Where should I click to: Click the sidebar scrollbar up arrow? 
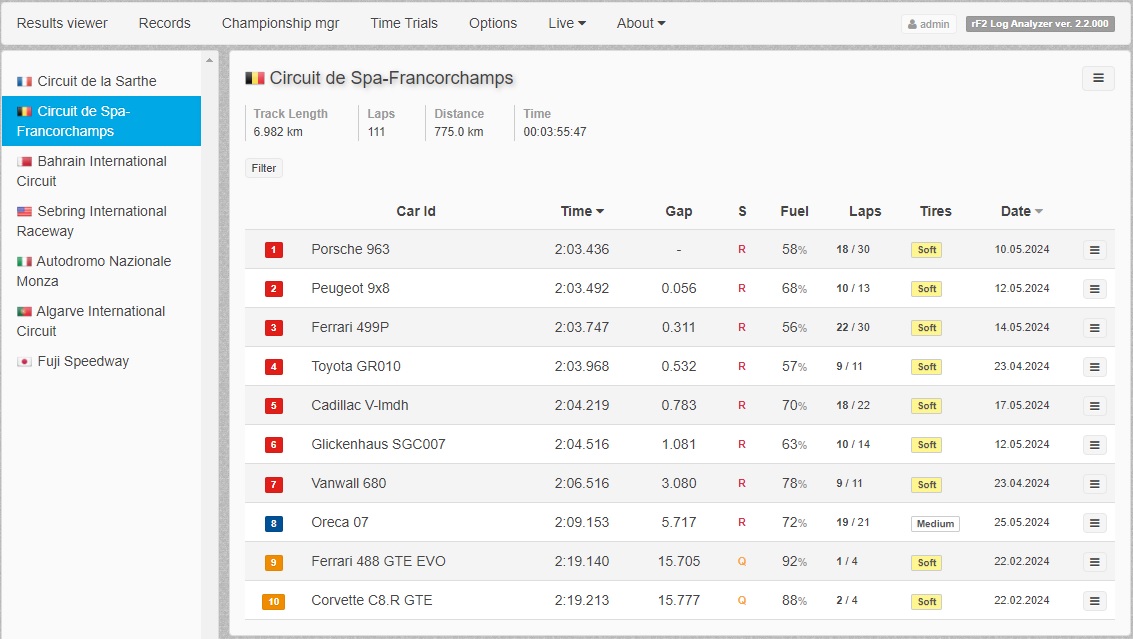(x=210, y=60)
